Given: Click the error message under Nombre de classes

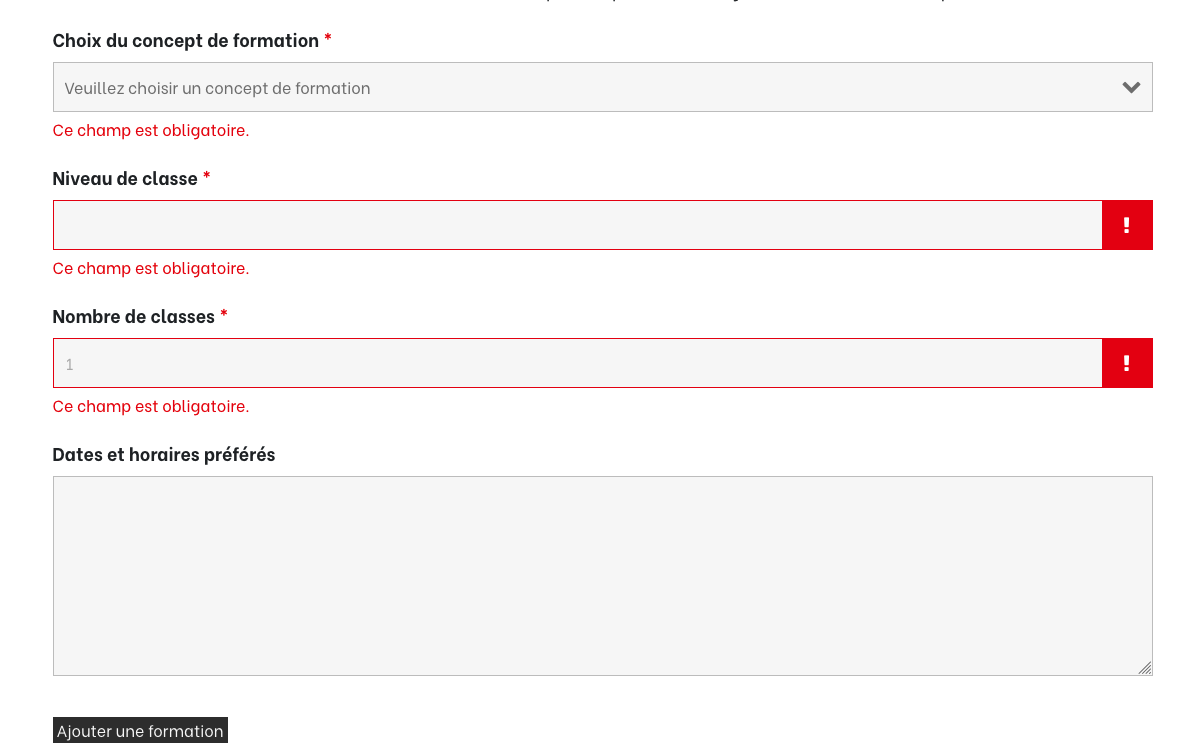Looking at the screenshot, I should coord(150,406).
